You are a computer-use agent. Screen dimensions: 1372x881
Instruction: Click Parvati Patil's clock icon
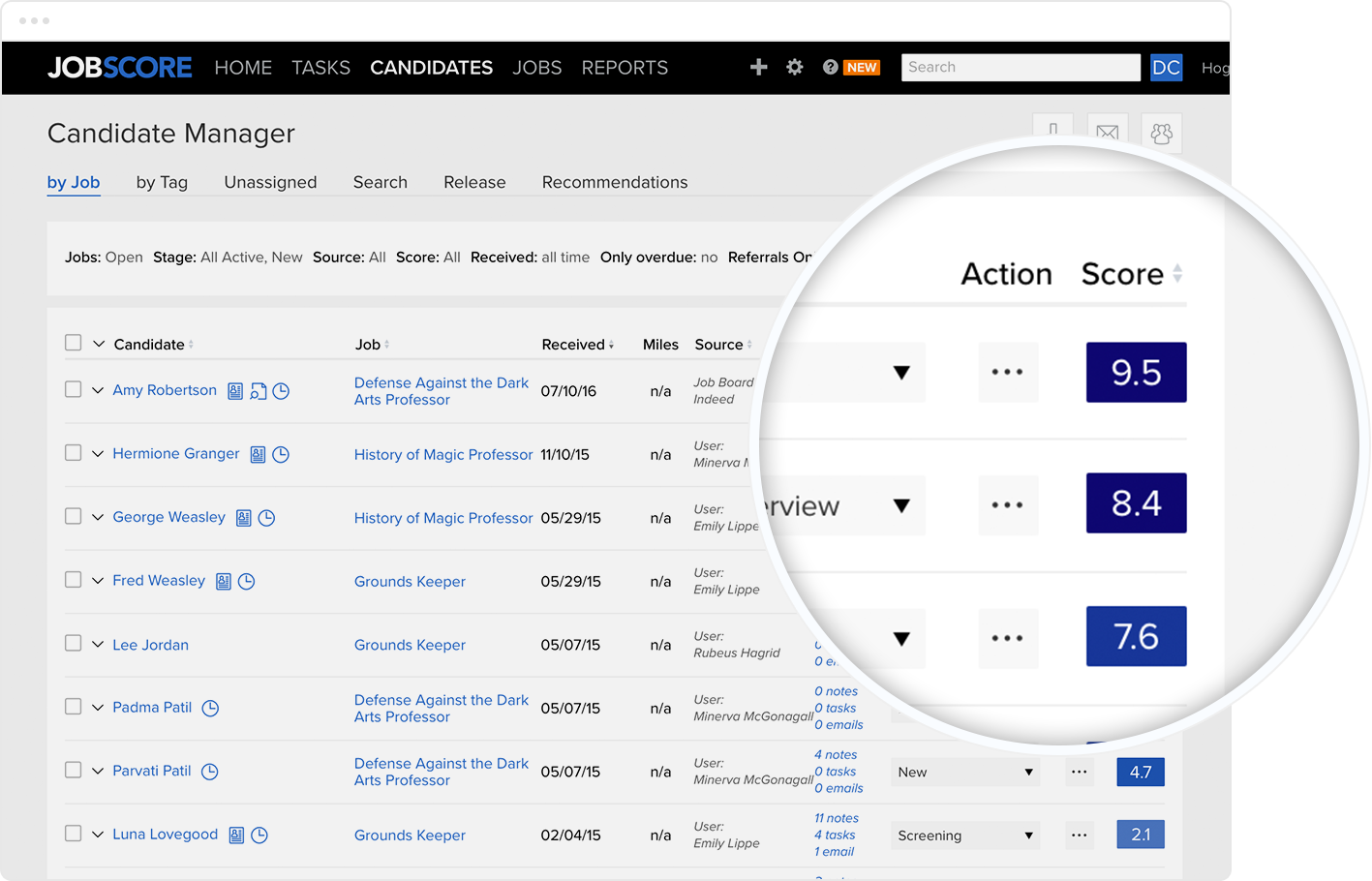(x=209, y=772)
